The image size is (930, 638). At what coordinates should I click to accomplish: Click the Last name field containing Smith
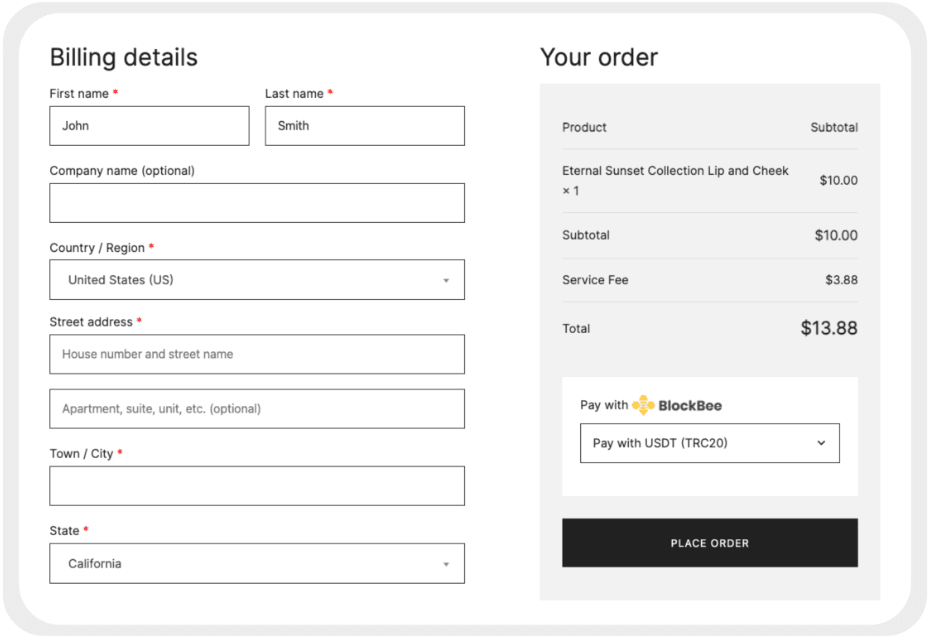coord(364,125)
